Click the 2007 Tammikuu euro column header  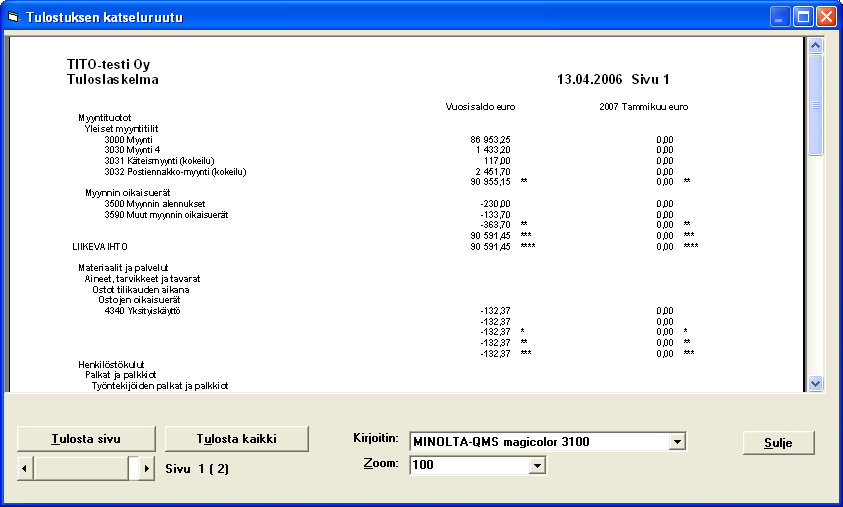tap(644, 106)
